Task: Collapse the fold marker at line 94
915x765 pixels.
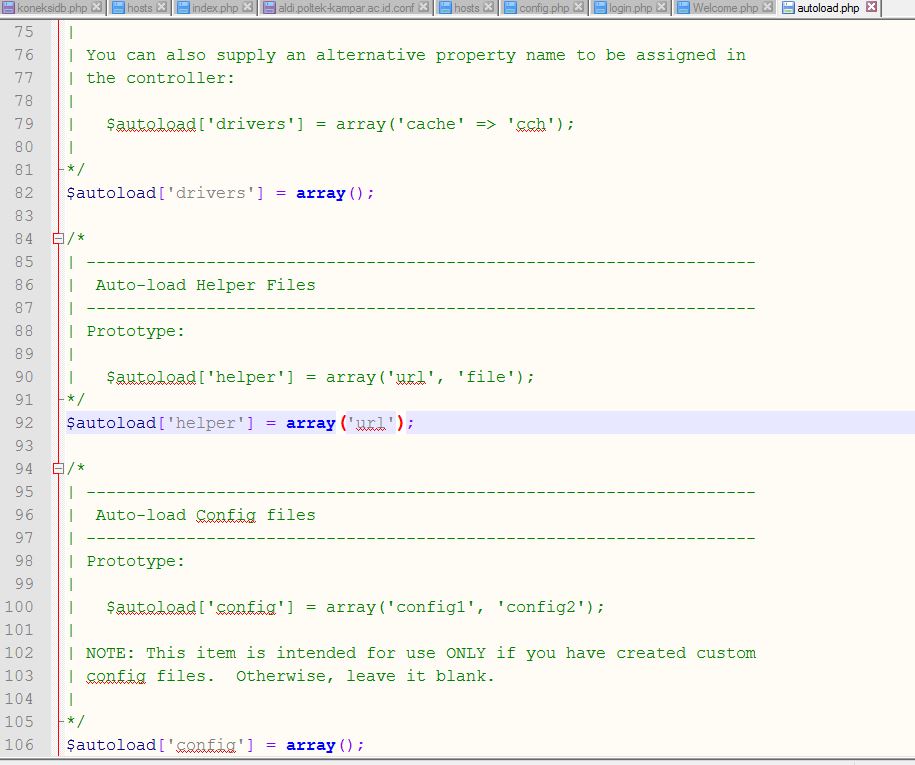Action: coord(57,468)
